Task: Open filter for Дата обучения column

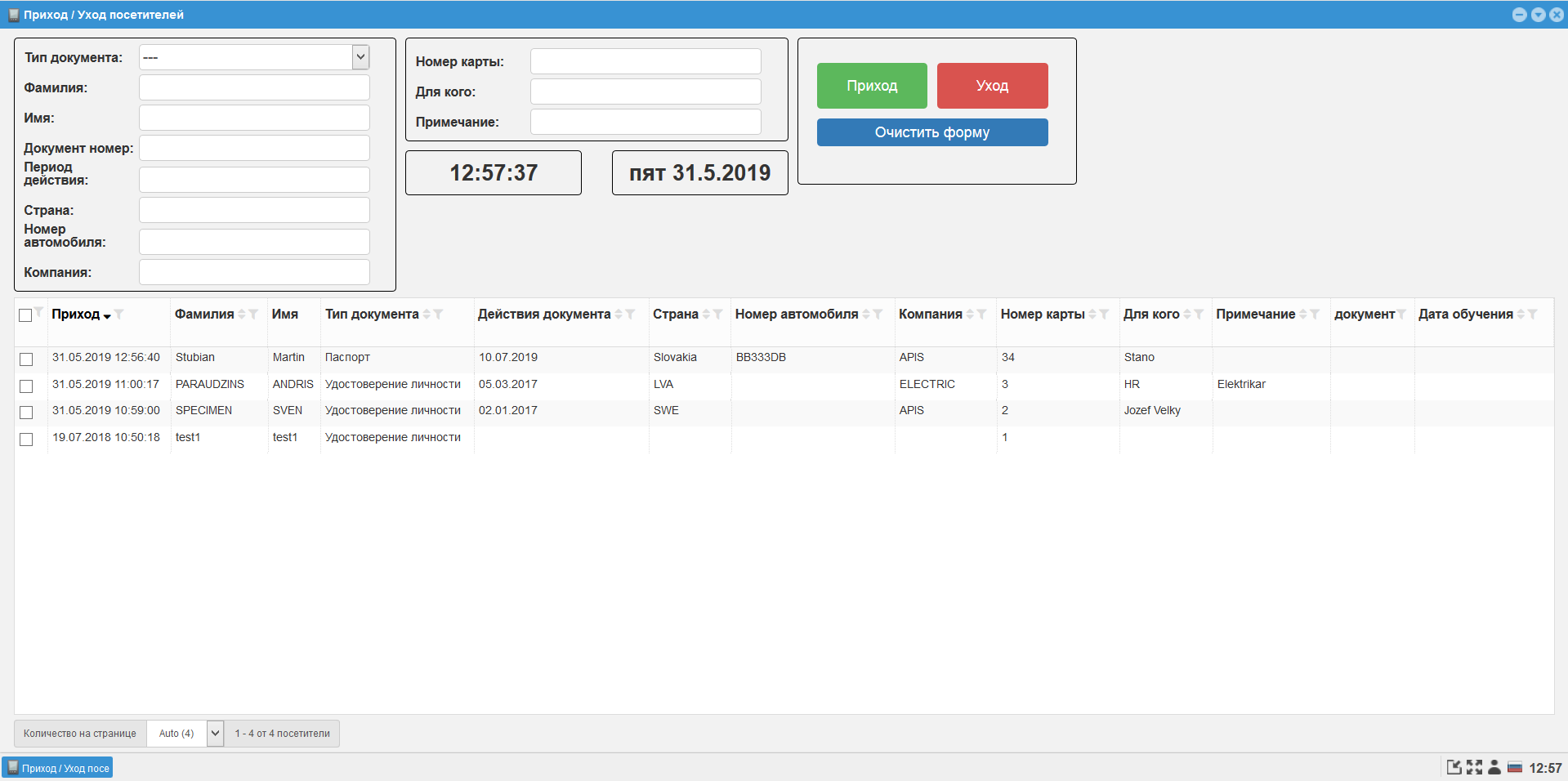Action: point(1533,315)
